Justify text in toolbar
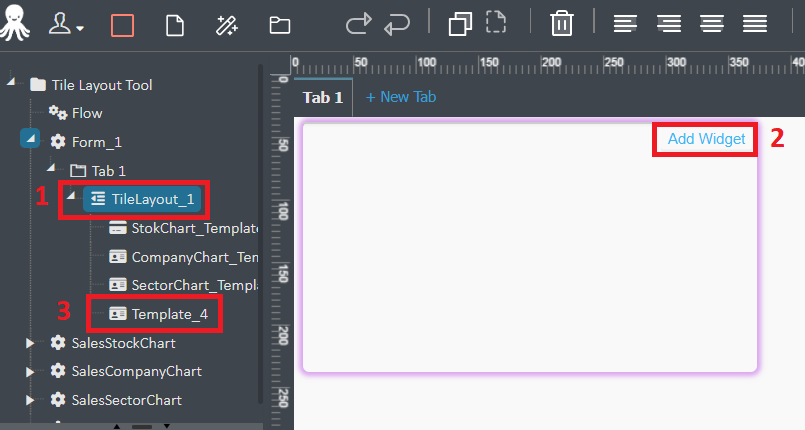The image size is (805, 430). (755, 24)
